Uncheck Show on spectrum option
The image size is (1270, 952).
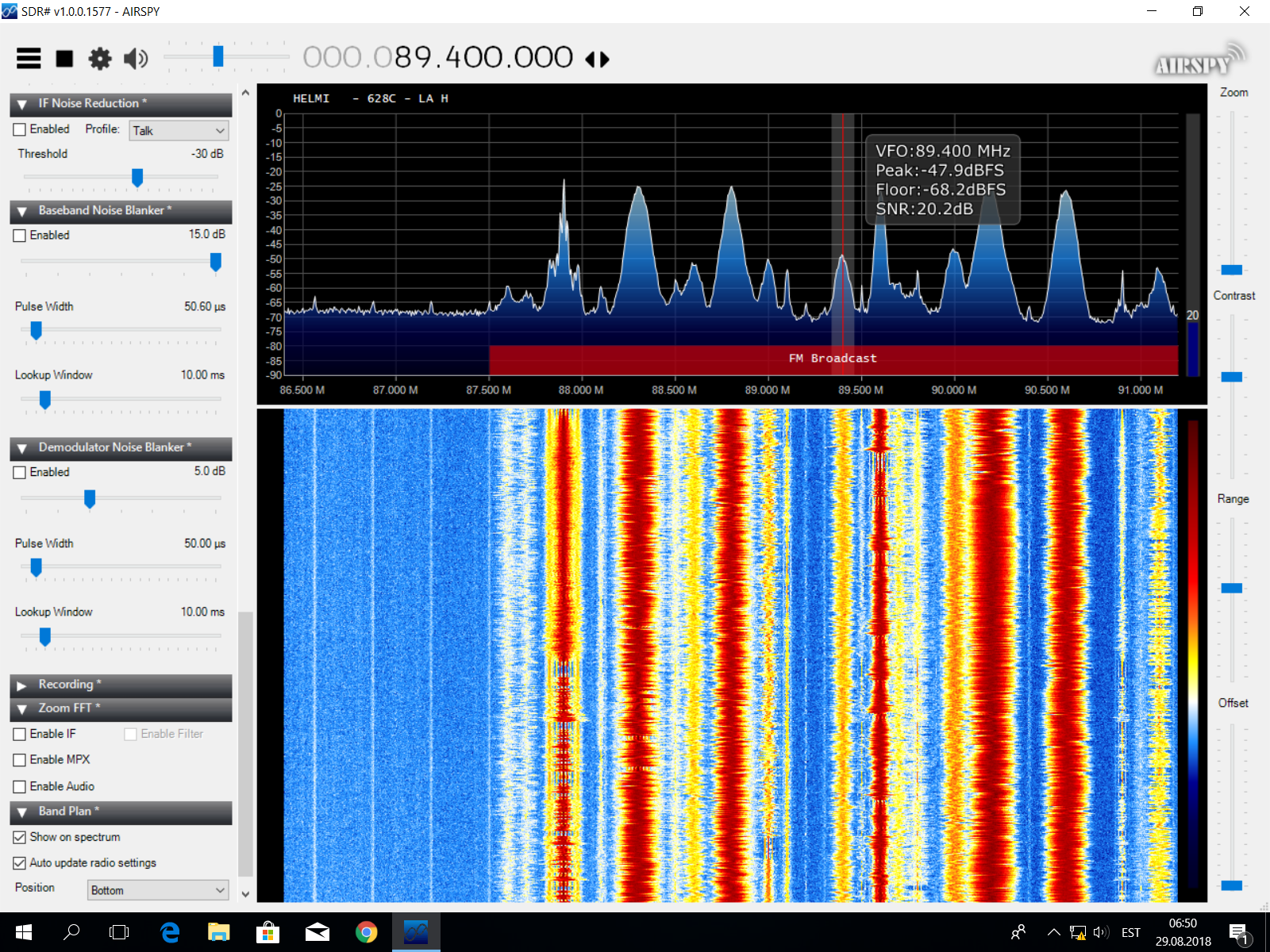coord(20,838)
